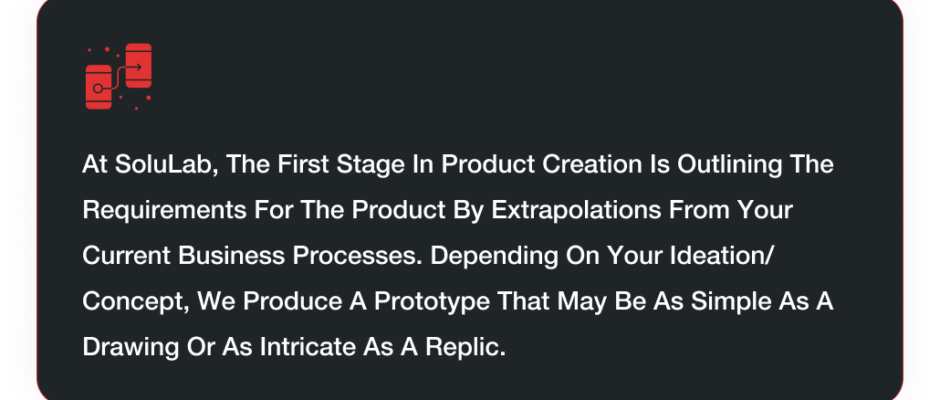
Task: Click the word "Requirements" in second line
Action: 164,210
